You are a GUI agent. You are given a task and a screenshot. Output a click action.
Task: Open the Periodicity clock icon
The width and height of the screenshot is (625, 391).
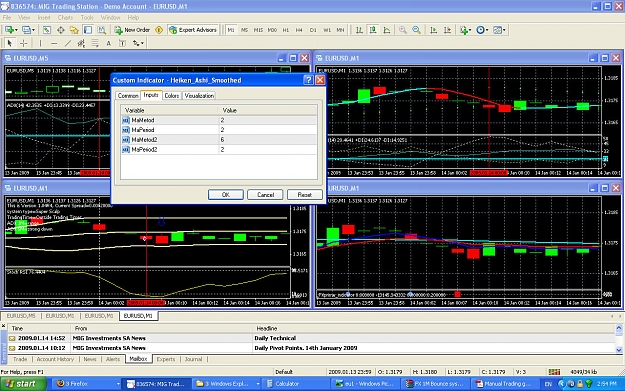[x=481, y=30]
